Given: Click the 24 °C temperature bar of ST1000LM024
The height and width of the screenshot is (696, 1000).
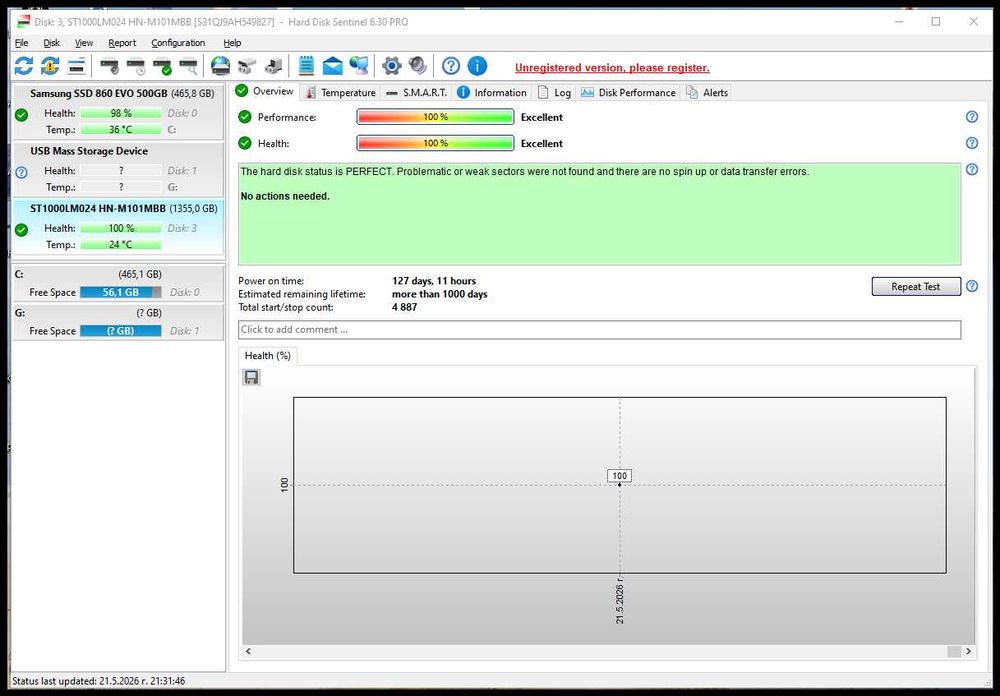Looking at the screenshot, I should point(121,244).
